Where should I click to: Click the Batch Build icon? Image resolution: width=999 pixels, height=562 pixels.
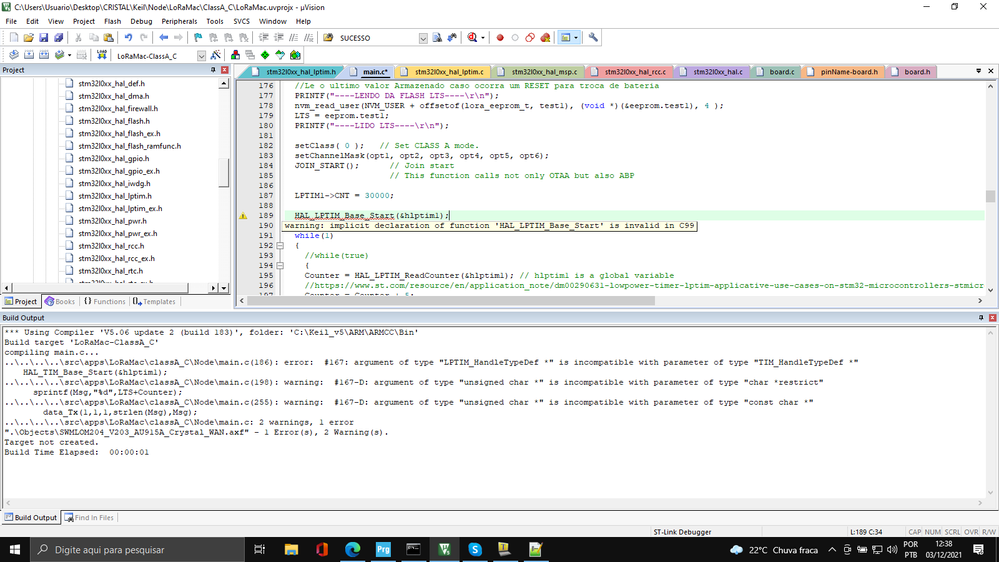(59, 55)
